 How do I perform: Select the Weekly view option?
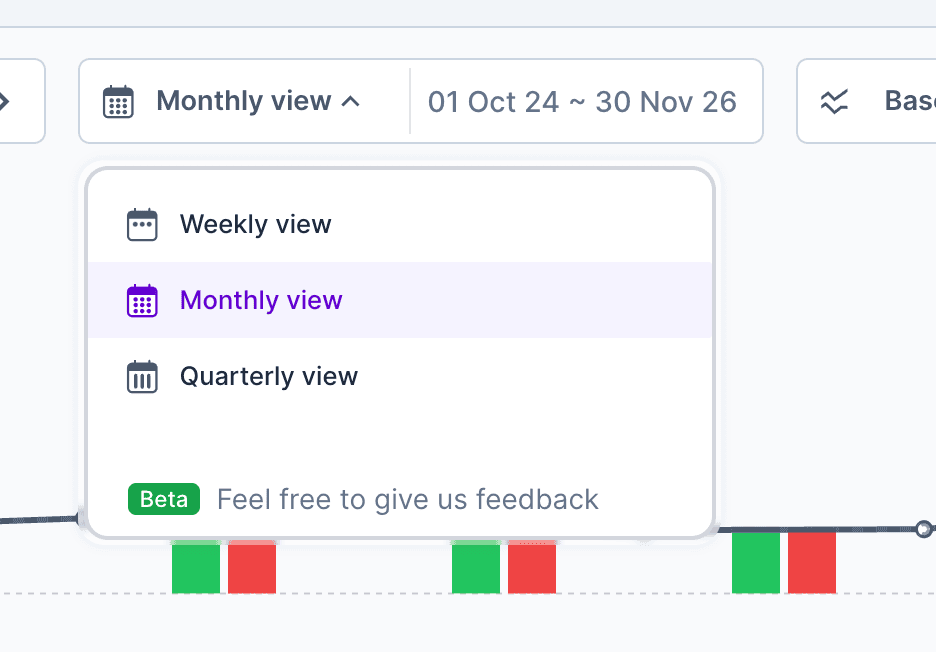click(255, 224)
